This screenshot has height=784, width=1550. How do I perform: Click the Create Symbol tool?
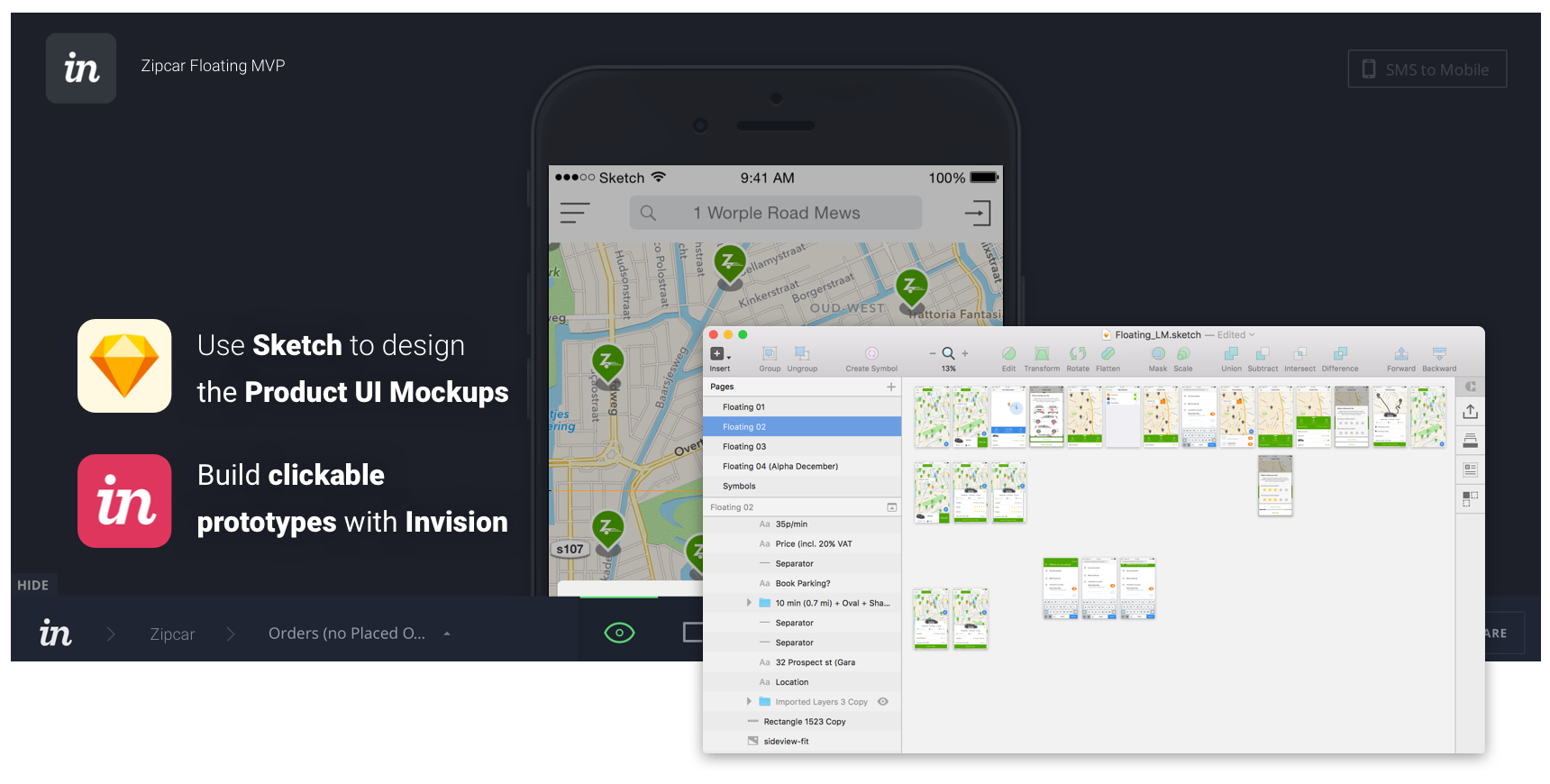point(871,359)
